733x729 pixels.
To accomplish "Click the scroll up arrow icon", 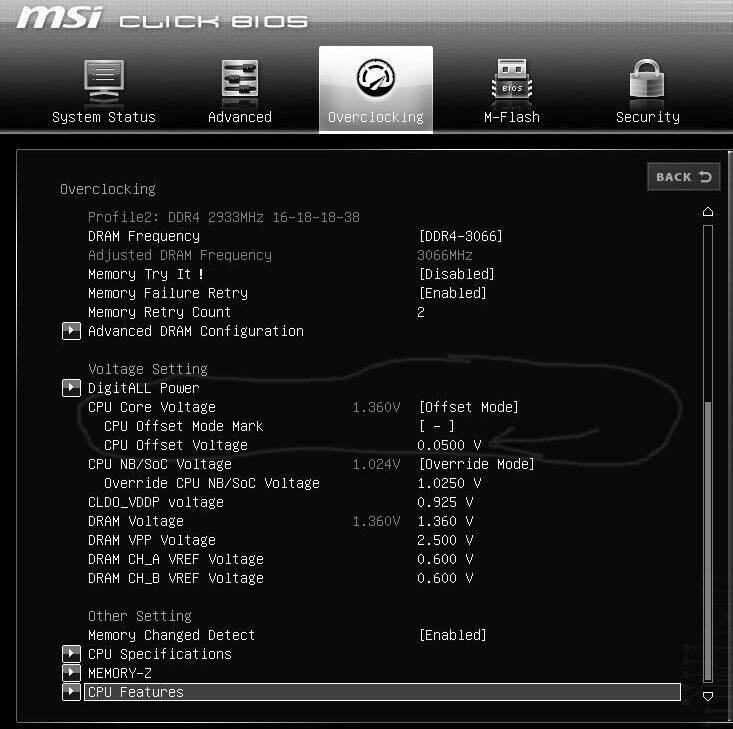I will (708, 212).
